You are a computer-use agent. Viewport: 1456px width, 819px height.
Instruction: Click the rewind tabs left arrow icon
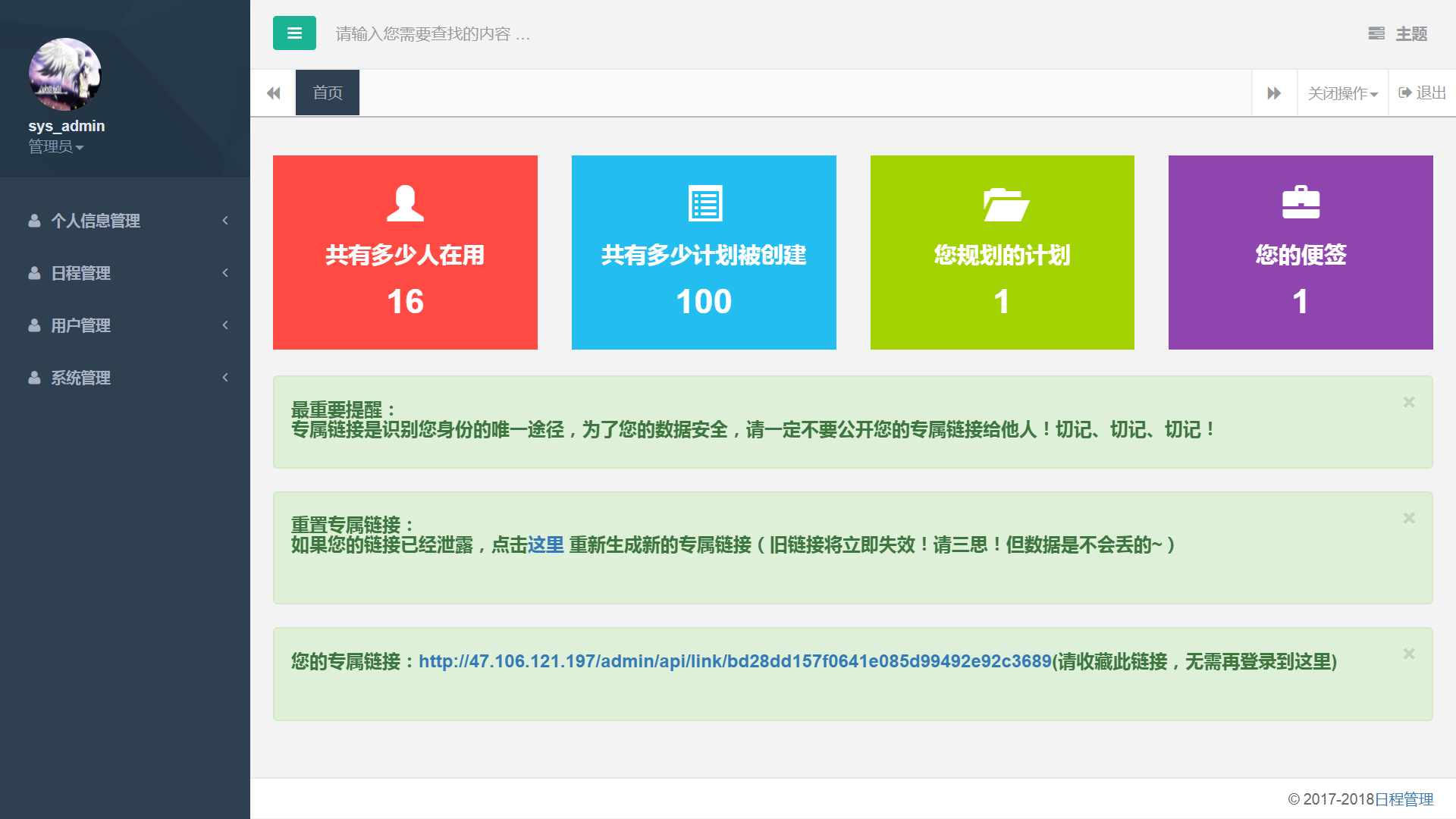(273, 93)
